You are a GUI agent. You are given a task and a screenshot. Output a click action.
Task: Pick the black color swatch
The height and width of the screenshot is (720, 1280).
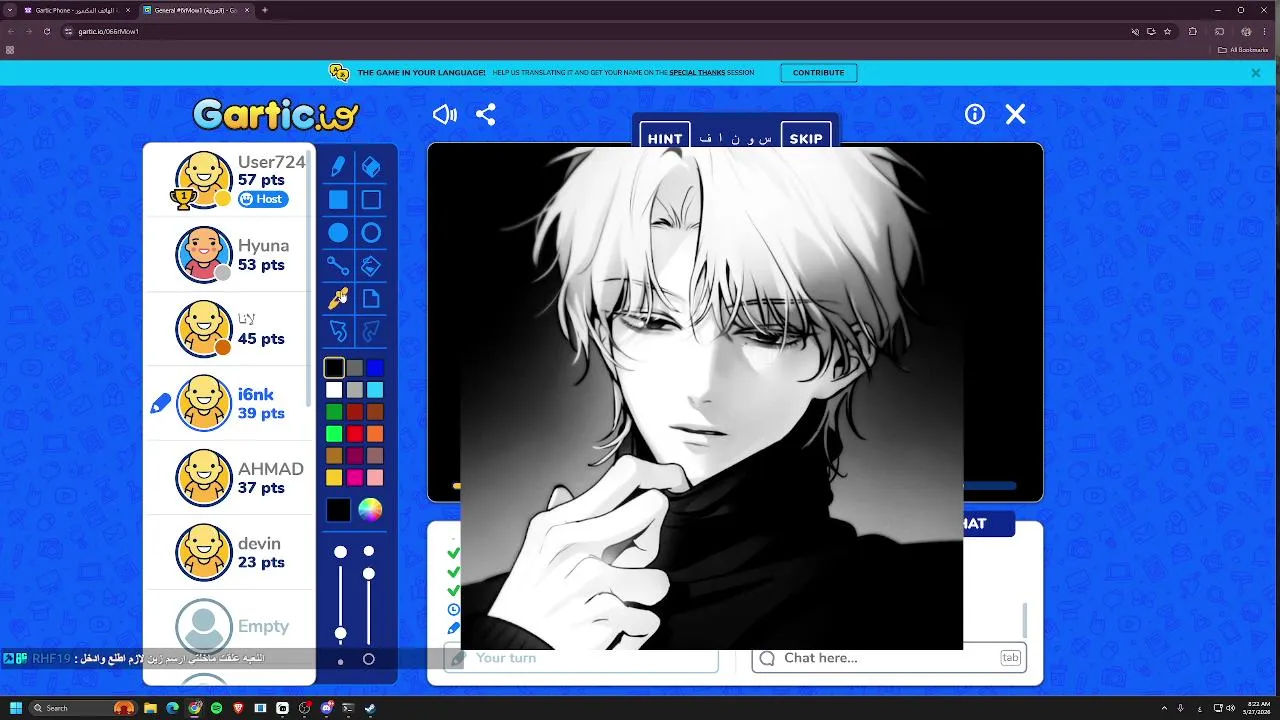[334, 368]
